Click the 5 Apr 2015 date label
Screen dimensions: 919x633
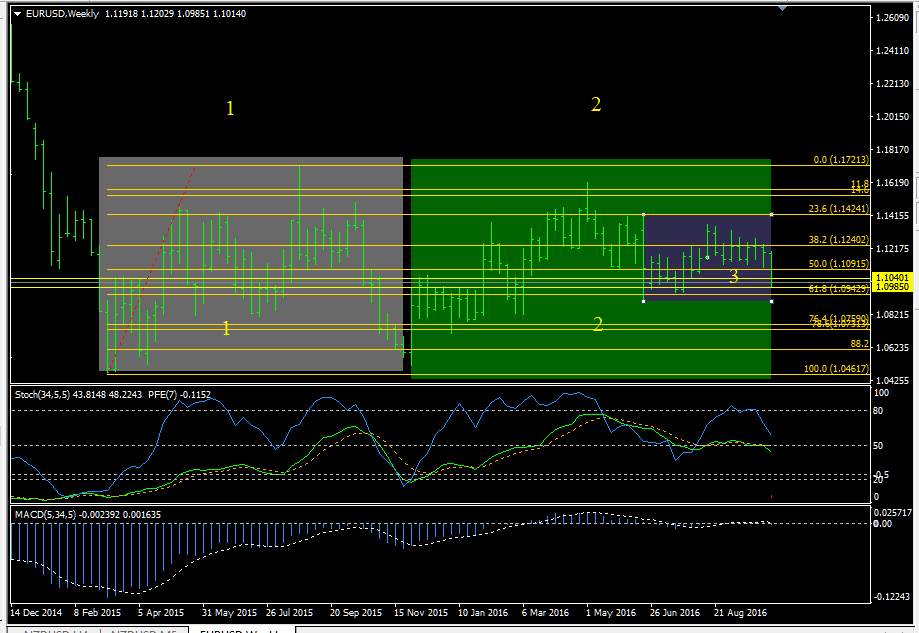click(161, 612)
